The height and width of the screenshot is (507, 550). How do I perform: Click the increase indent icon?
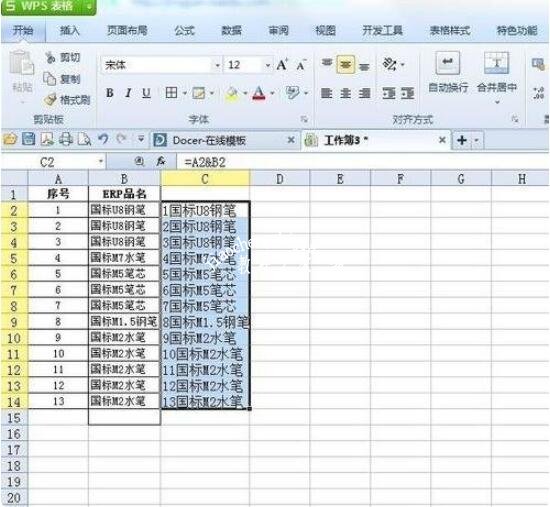coord(408,93)
